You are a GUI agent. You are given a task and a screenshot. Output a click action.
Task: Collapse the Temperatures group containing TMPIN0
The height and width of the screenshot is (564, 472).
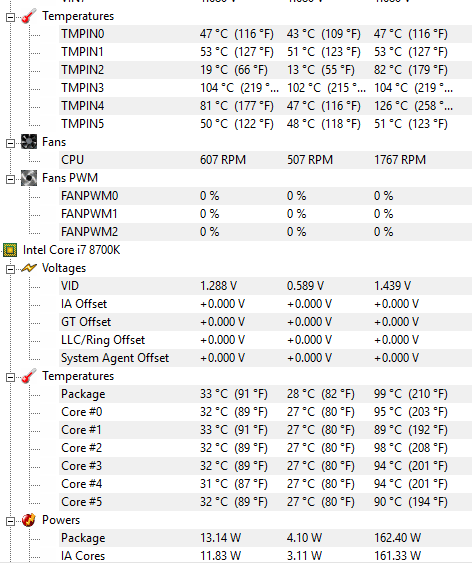point(10,17)
